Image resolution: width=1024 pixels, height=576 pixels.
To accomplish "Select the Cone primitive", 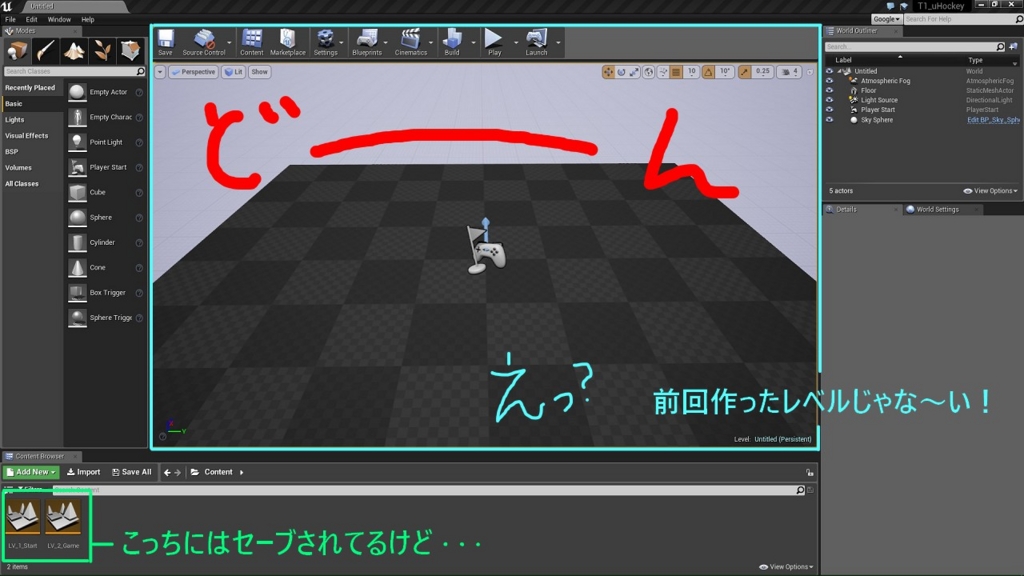I will pos(105,268).
